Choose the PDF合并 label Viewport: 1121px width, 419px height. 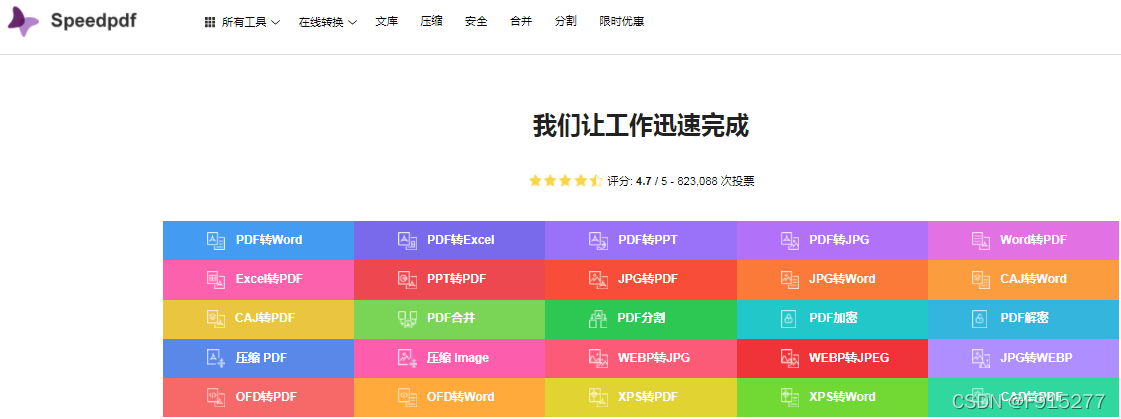(x=451, y=318)
